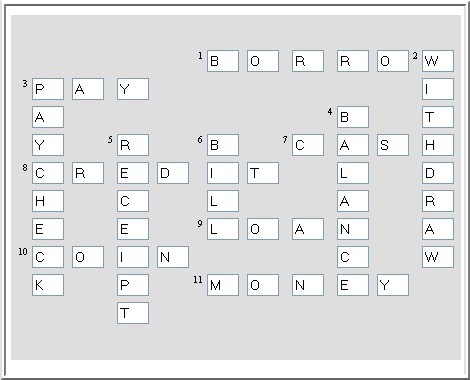Click the C cell starting 7 Across
Viewport: 470px width, 380px height.
pos(308,145)
